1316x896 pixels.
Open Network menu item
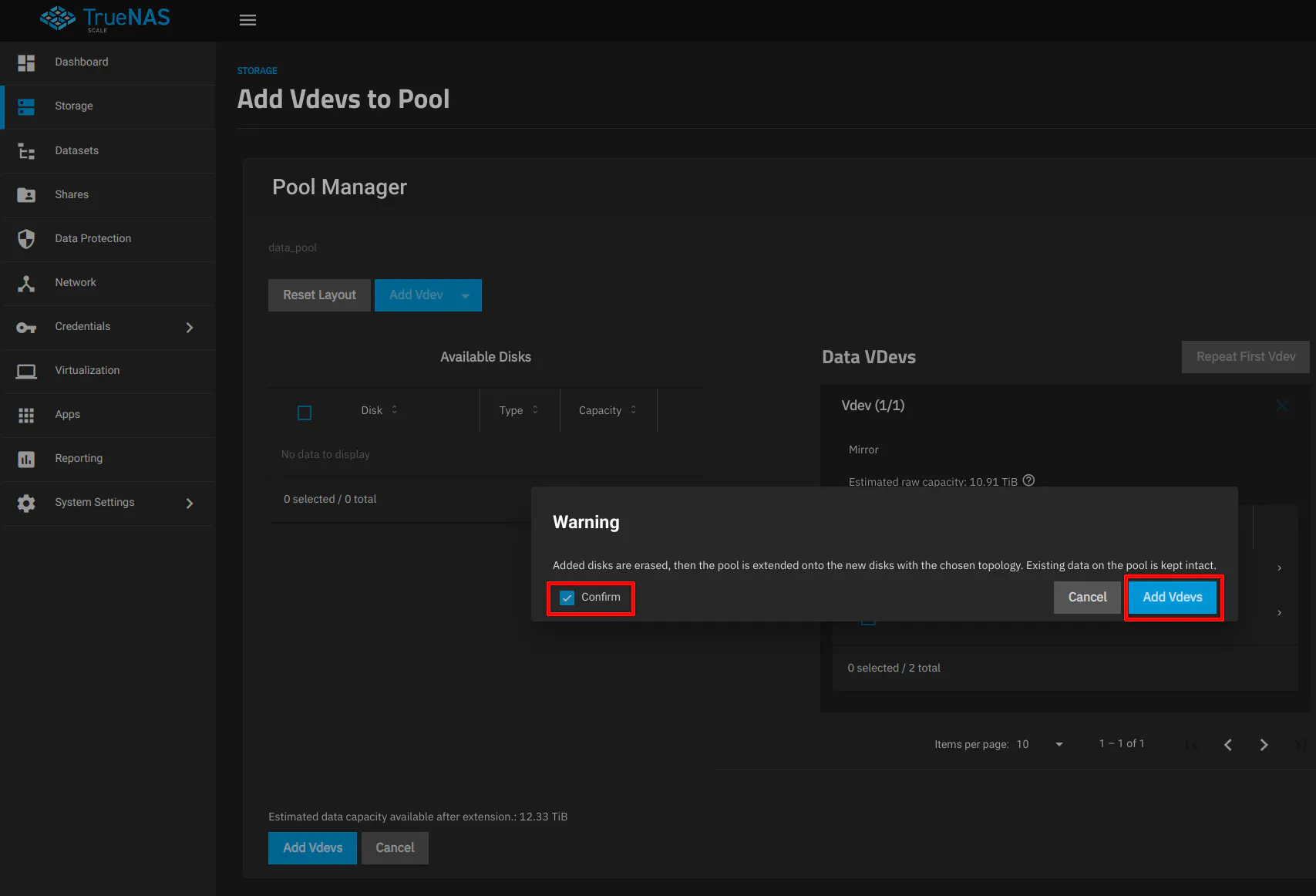point(109,283)
